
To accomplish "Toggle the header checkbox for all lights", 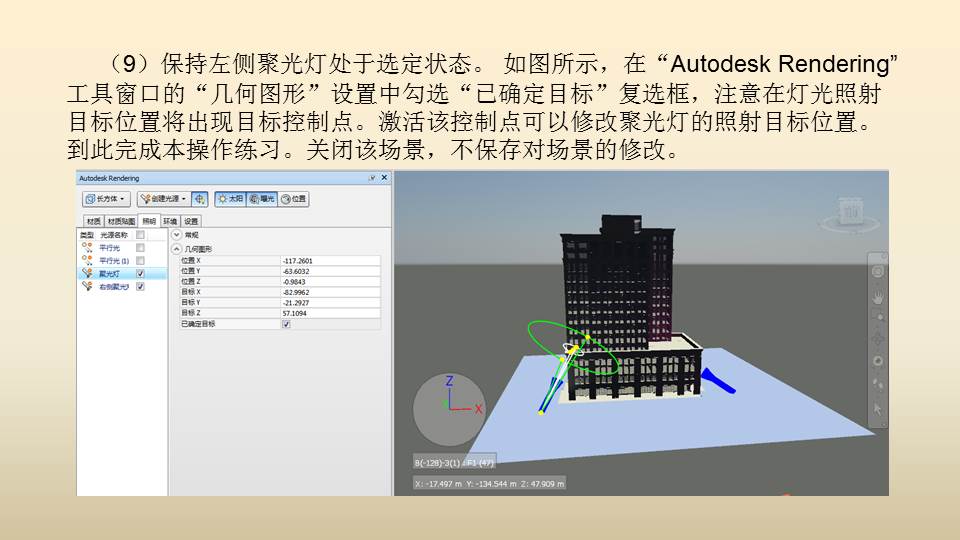I will (140, 235).
